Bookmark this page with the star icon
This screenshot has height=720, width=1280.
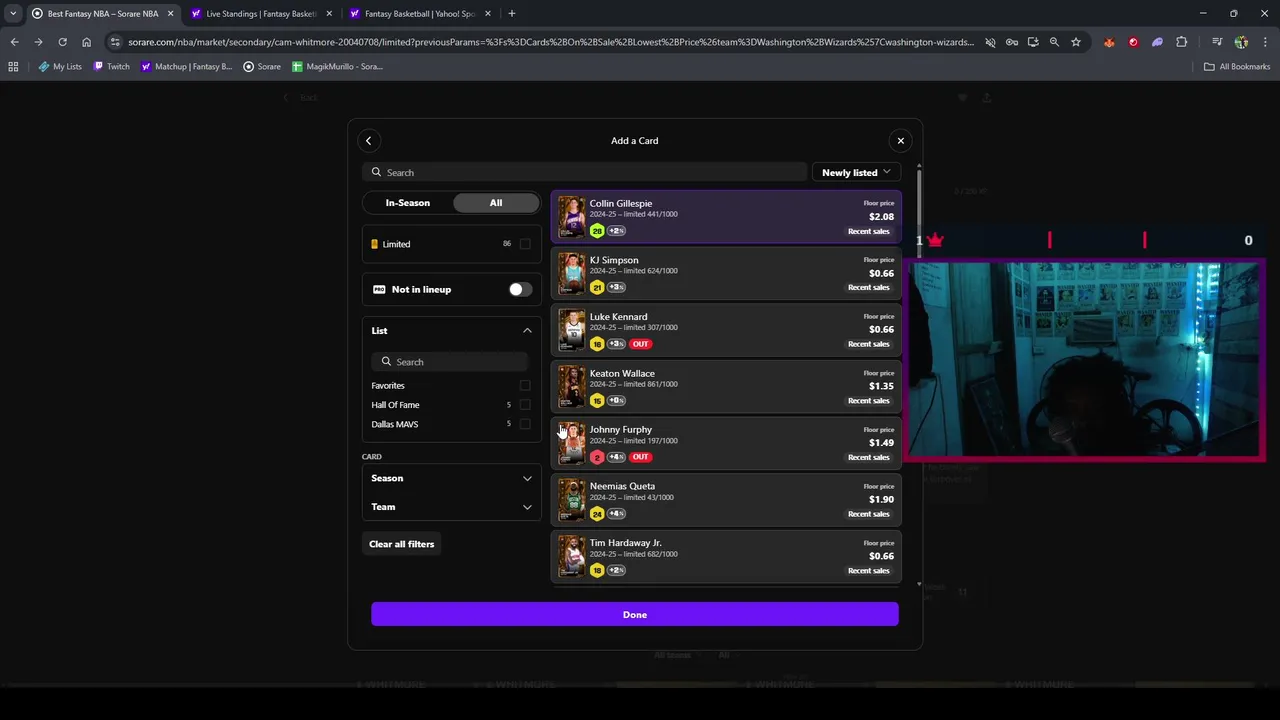pyautogui.click(x=1075, y=42)
